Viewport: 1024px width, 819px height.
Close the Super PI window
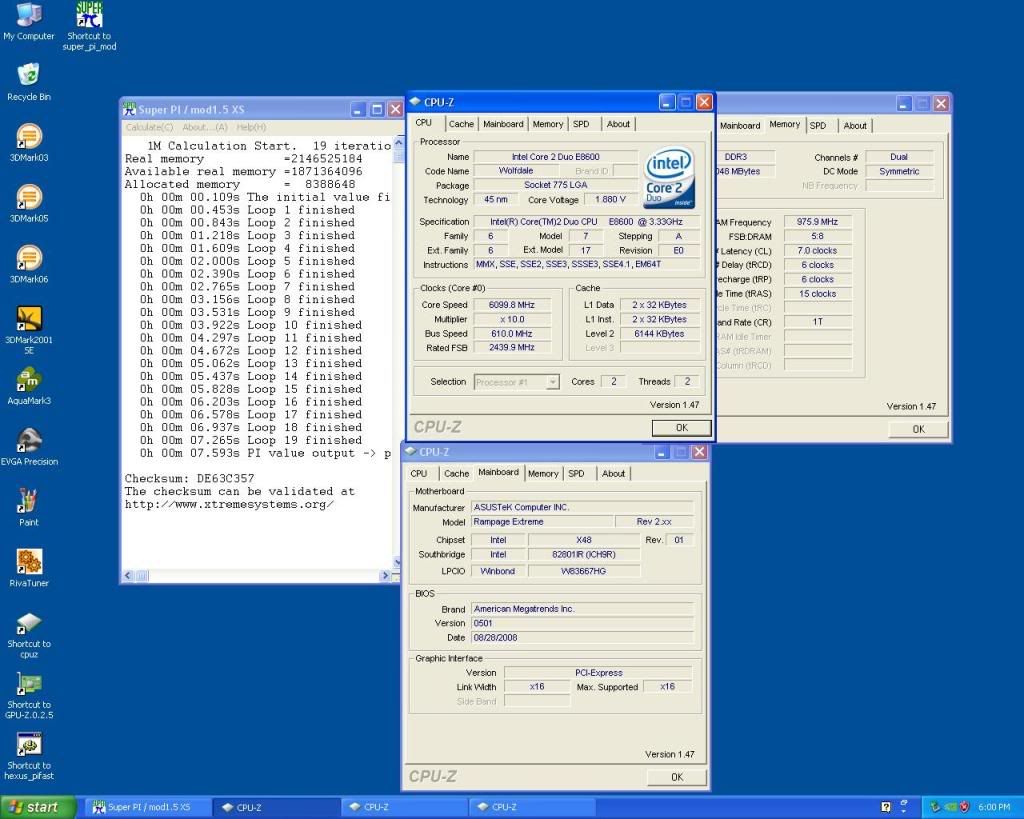[395, 110]
